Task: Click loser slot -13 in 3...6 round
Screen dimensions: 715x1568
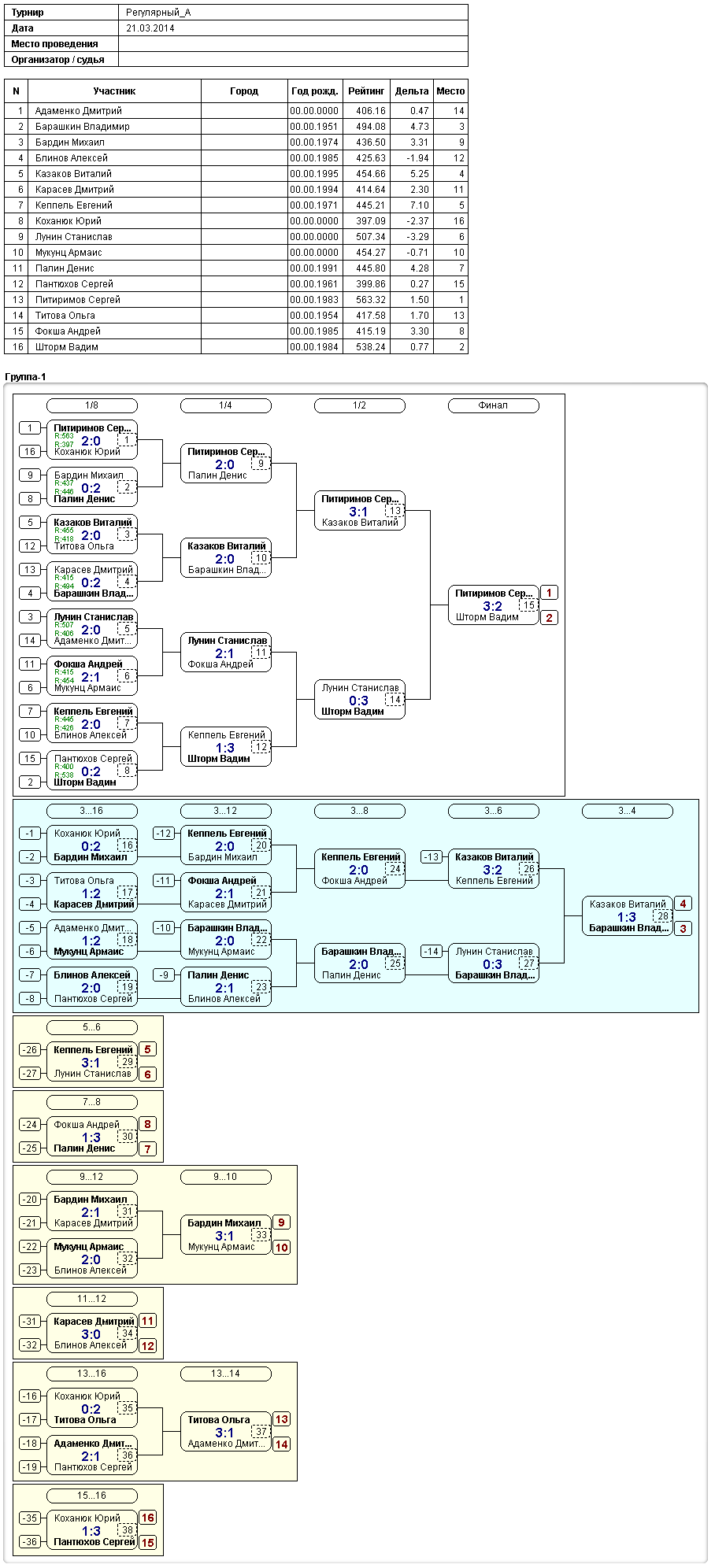Action: (432, 857)
